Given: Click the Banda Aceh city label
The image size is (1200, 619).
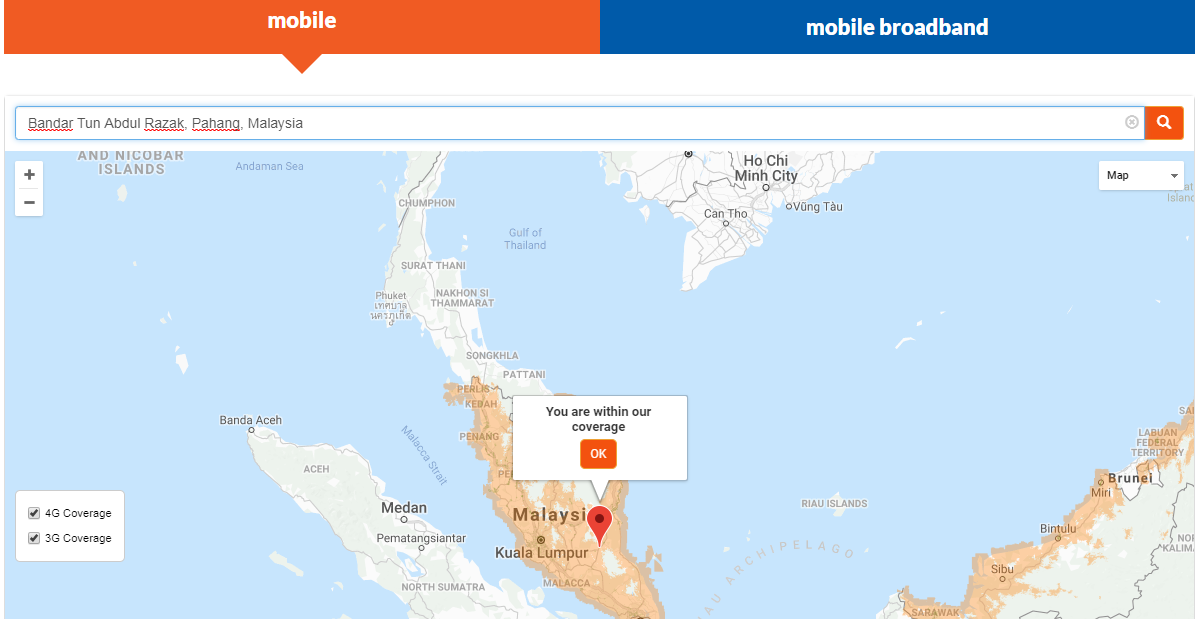Looking at the screenshot, I should point(251,420).
